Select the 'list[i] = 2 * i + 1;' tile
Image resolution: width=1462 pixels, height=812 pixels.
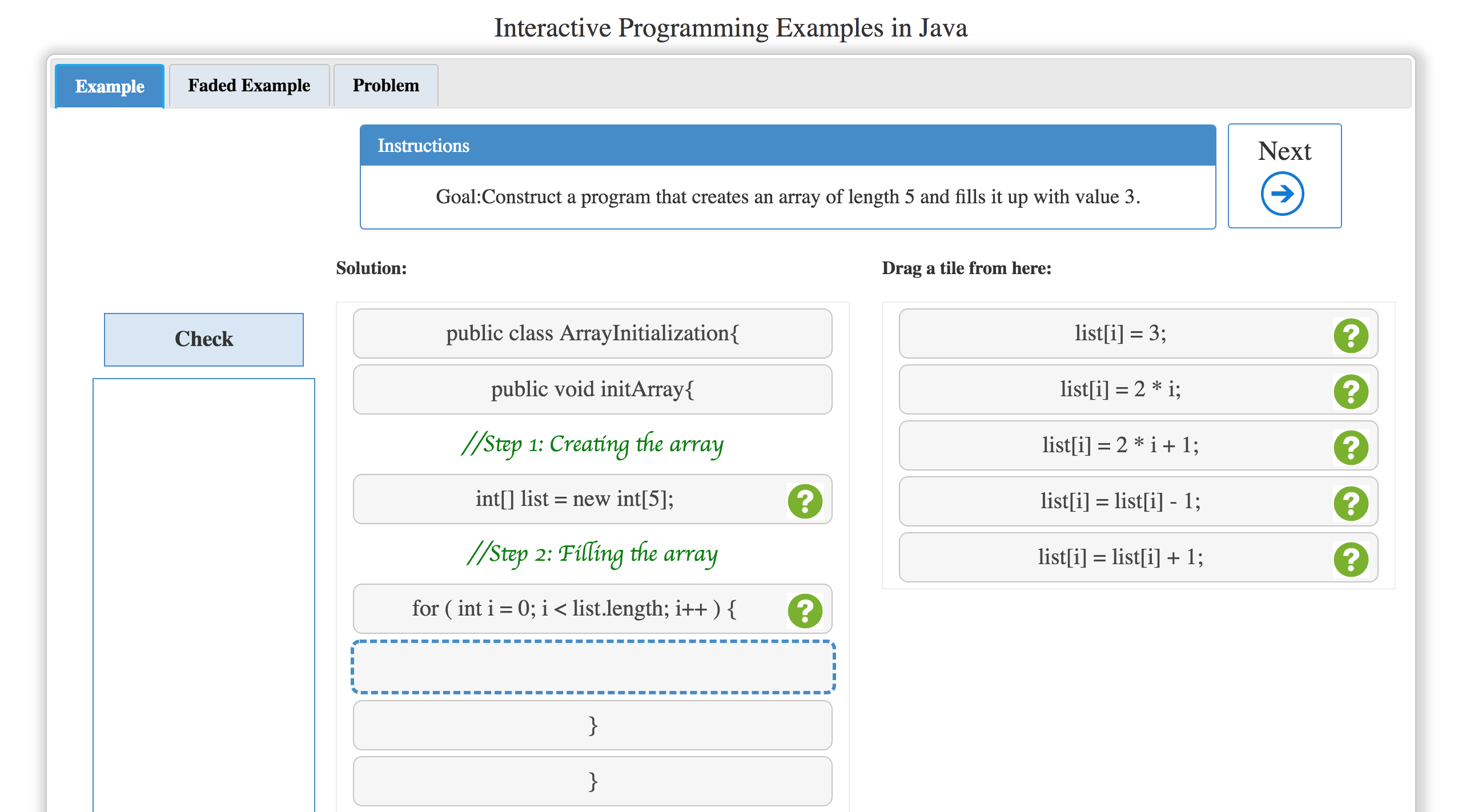pyautogui.click(x=1138, y=445)
